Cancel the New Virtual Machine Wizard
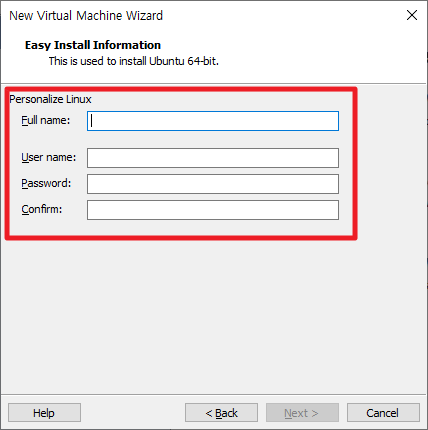Image resolution: width=428 pixels, height=430 pixels. click(383, 413)
